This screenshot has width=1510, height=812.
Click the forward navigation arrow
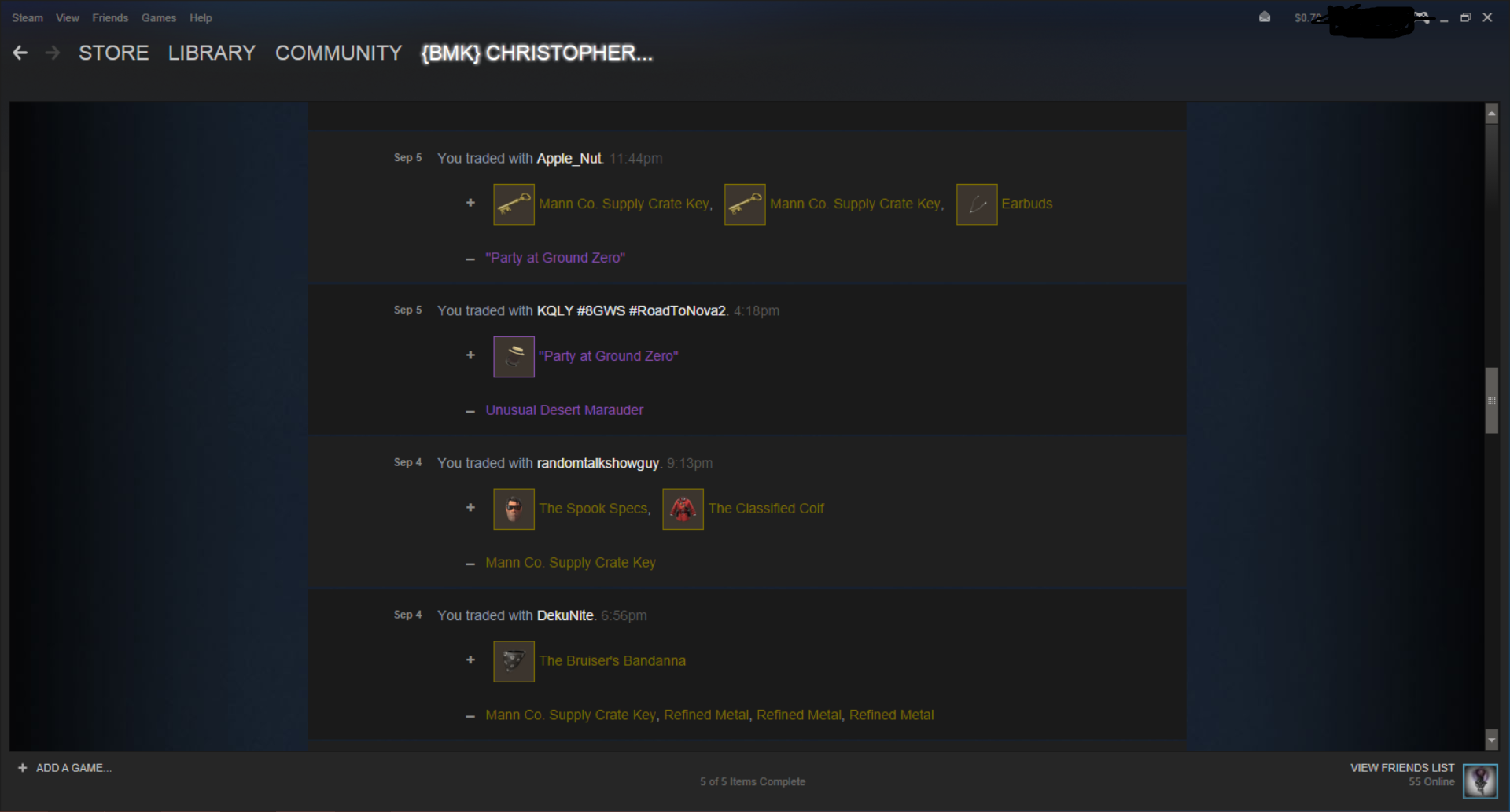tap(53, 53)
